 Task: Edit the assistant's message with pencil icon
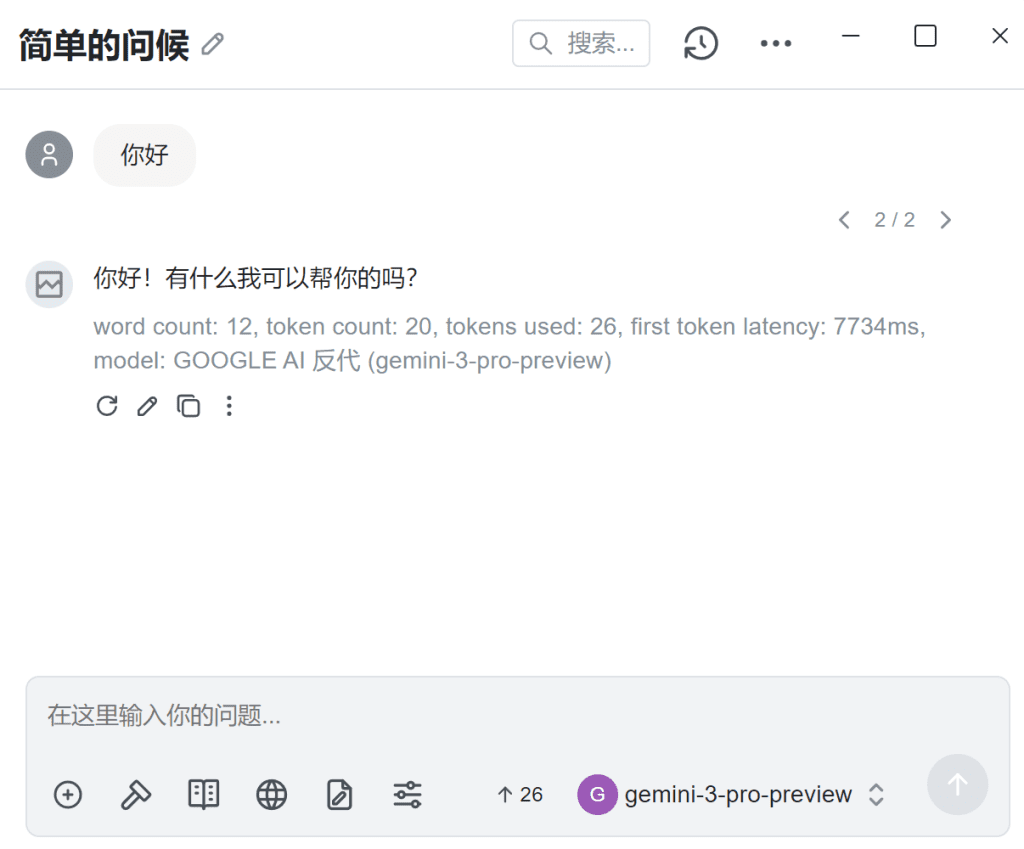click(x=147, y=406)
